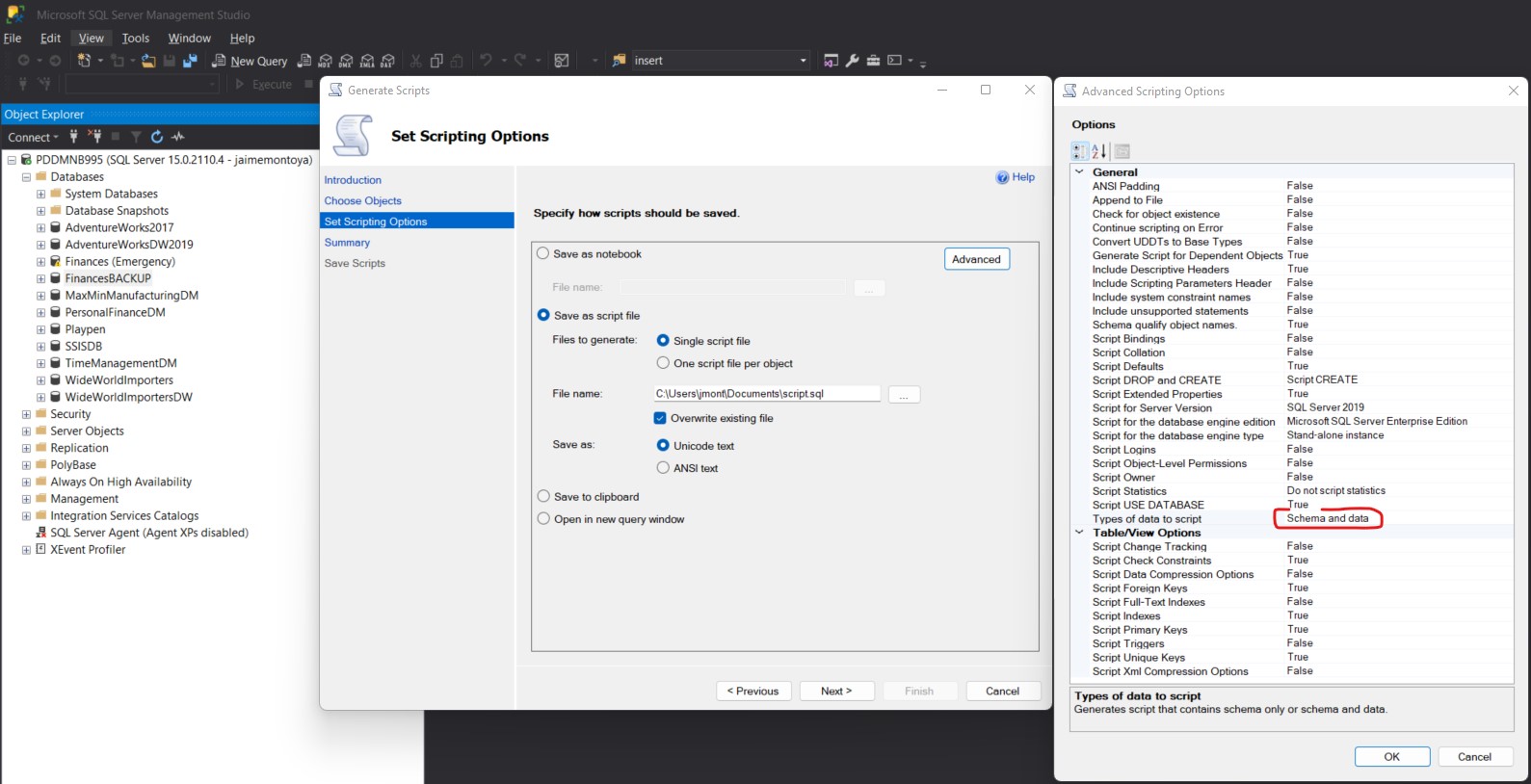Click Navigate Backward arrow in toolbar
Screen dimensions: 1531x784
[x=23, y=61]
